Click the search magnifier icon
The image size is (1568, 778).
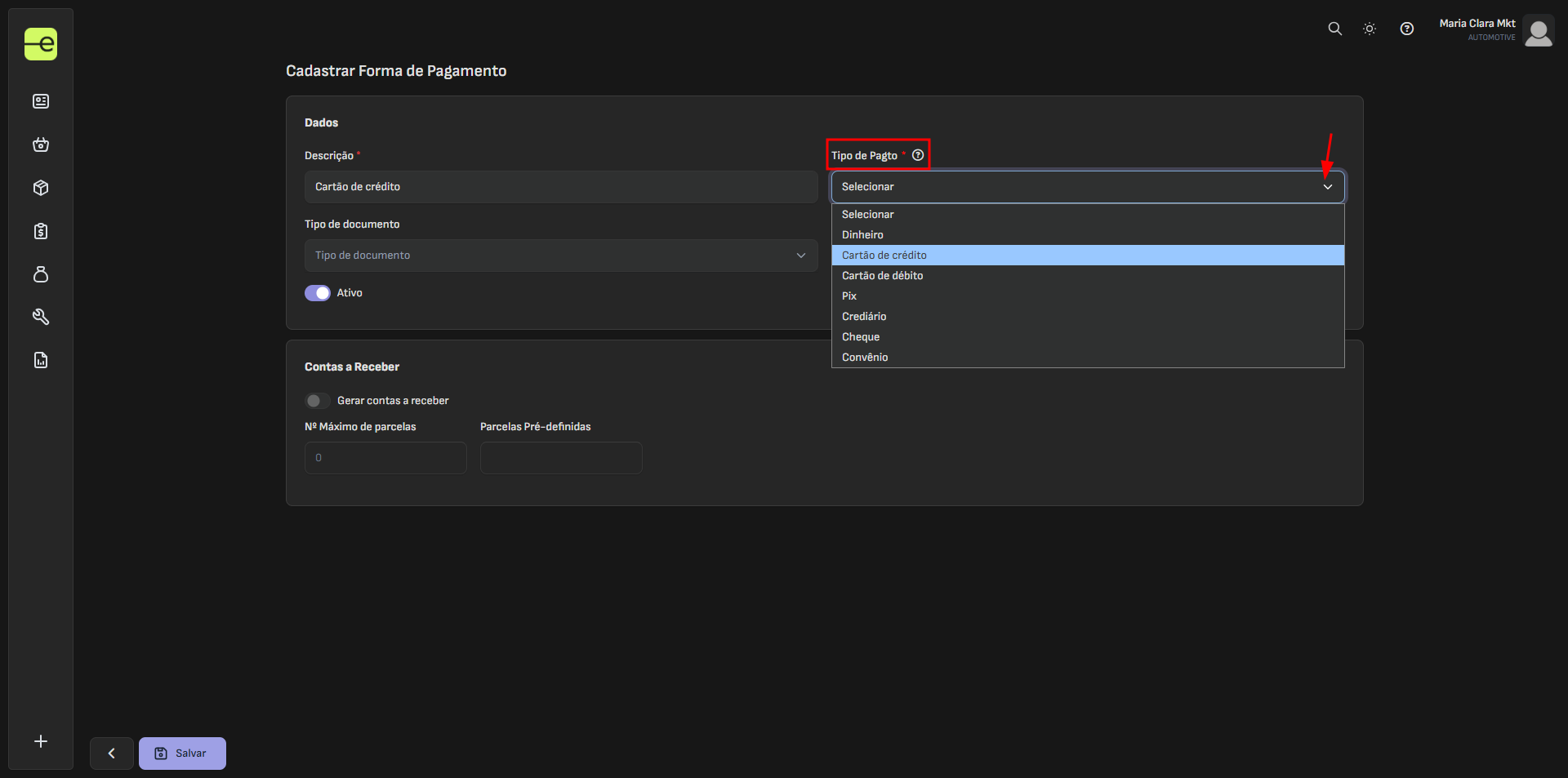[x=1334, y=29]
